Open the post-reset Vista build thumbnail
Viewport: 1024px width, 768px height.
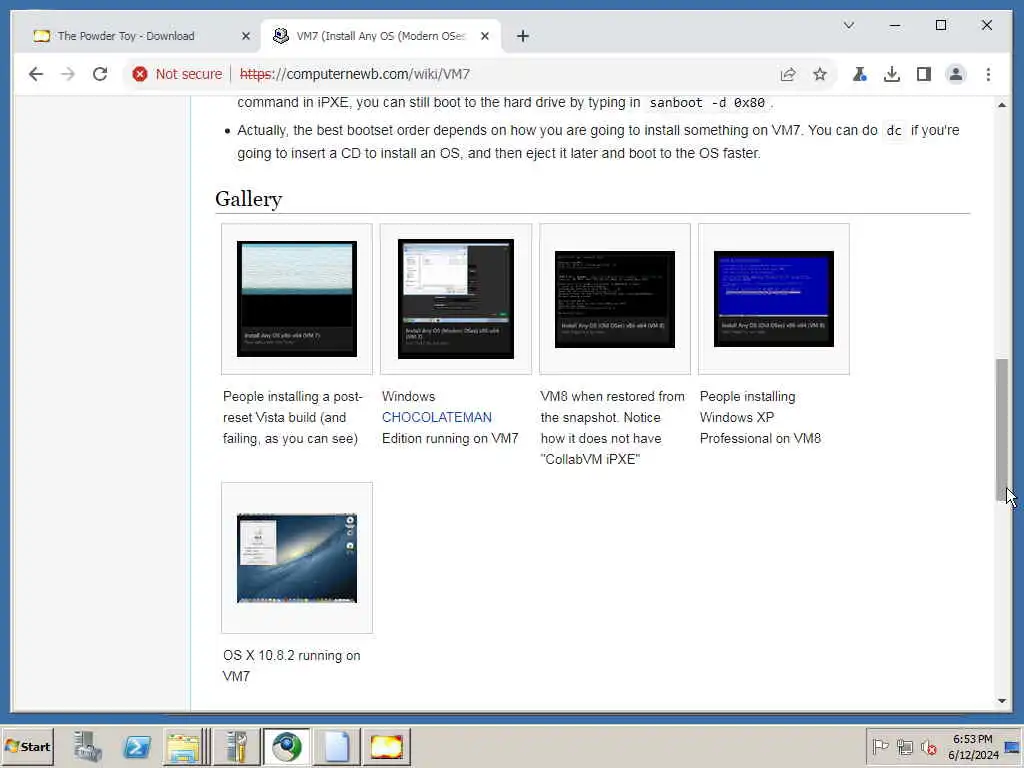[296, 299]
